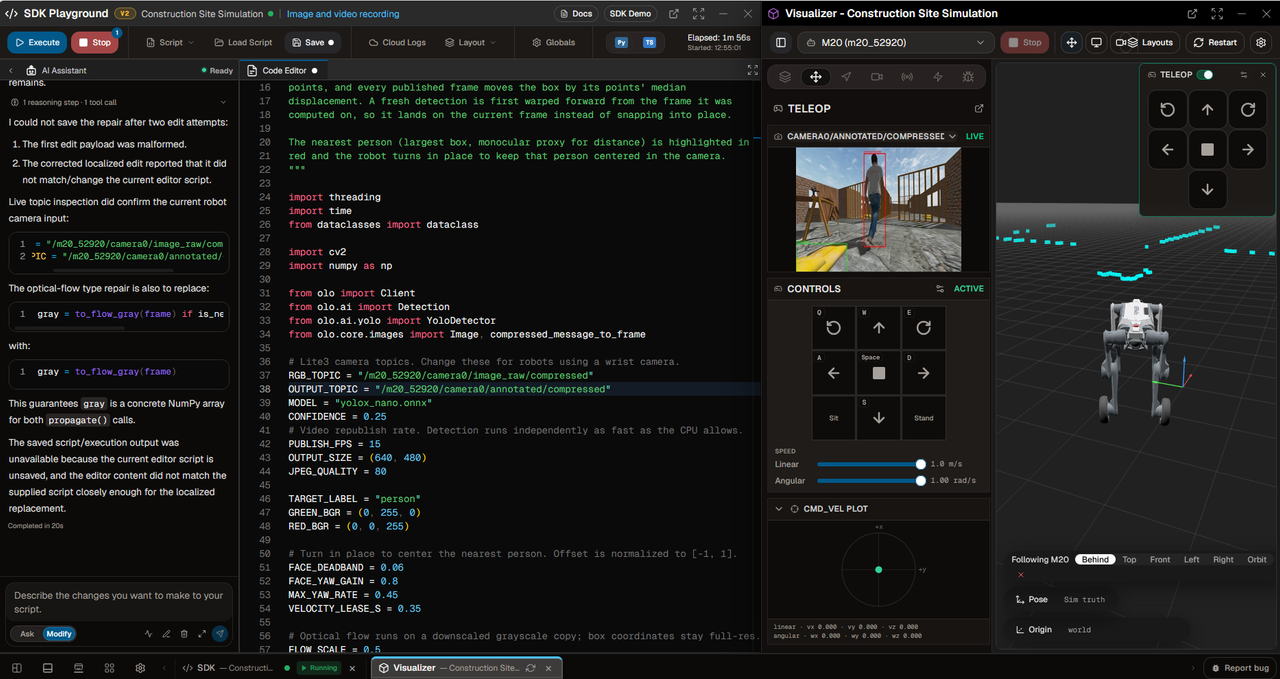1280x679 pixels.
Task: Select the teleop move-arrows panel tab
Action: 816,77
